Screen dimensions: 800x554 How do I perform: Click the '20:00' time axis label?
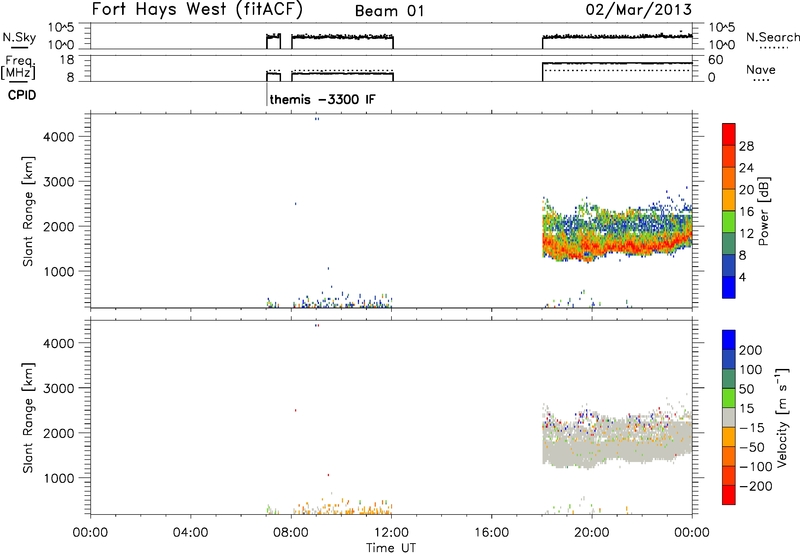tap(592, 533)
